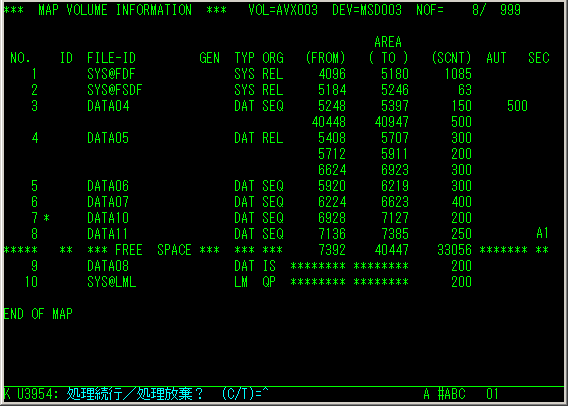Click the asterisk marker beside row 7
Screen dimensions: 568x406
46,218
